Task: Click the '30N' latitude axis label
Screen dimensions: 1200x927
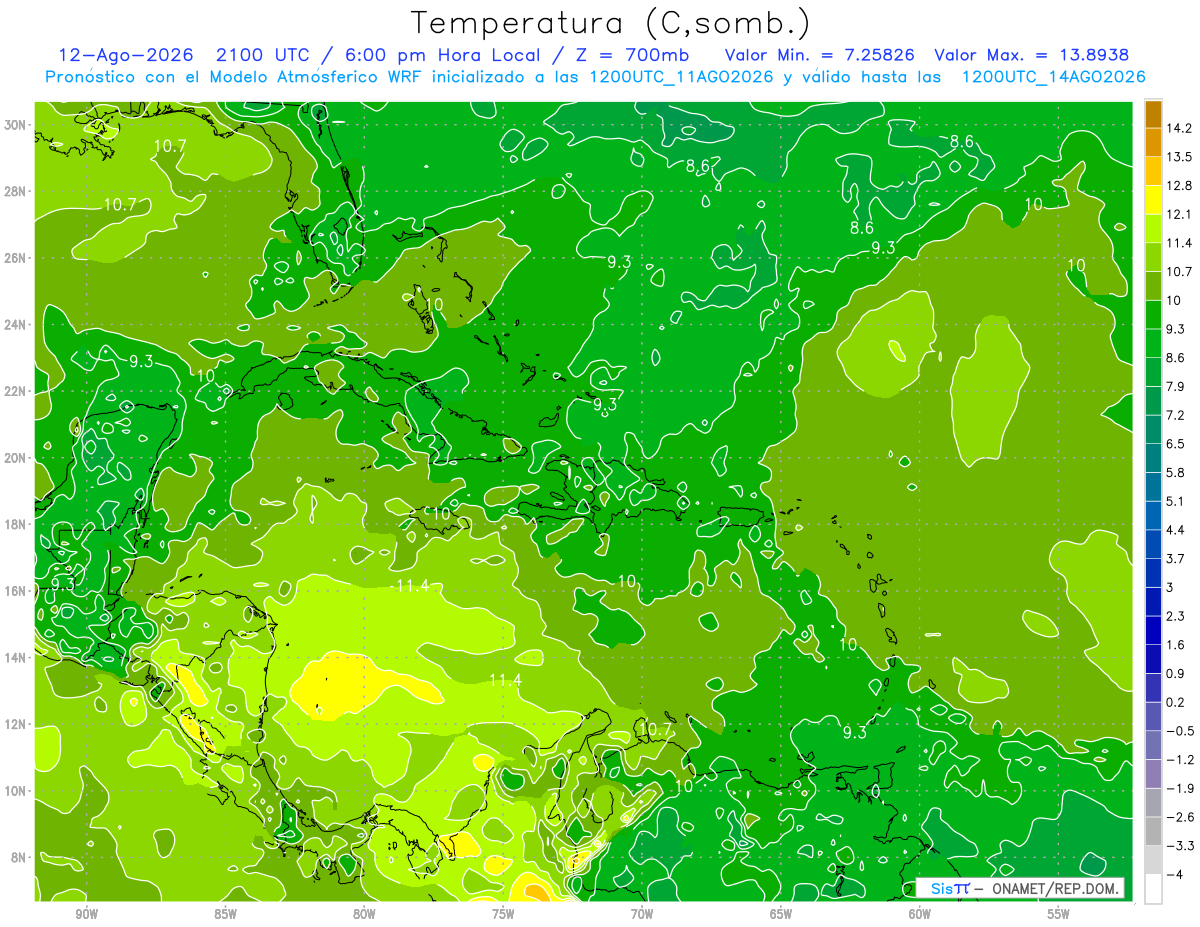Action: (x=17, y=124)
